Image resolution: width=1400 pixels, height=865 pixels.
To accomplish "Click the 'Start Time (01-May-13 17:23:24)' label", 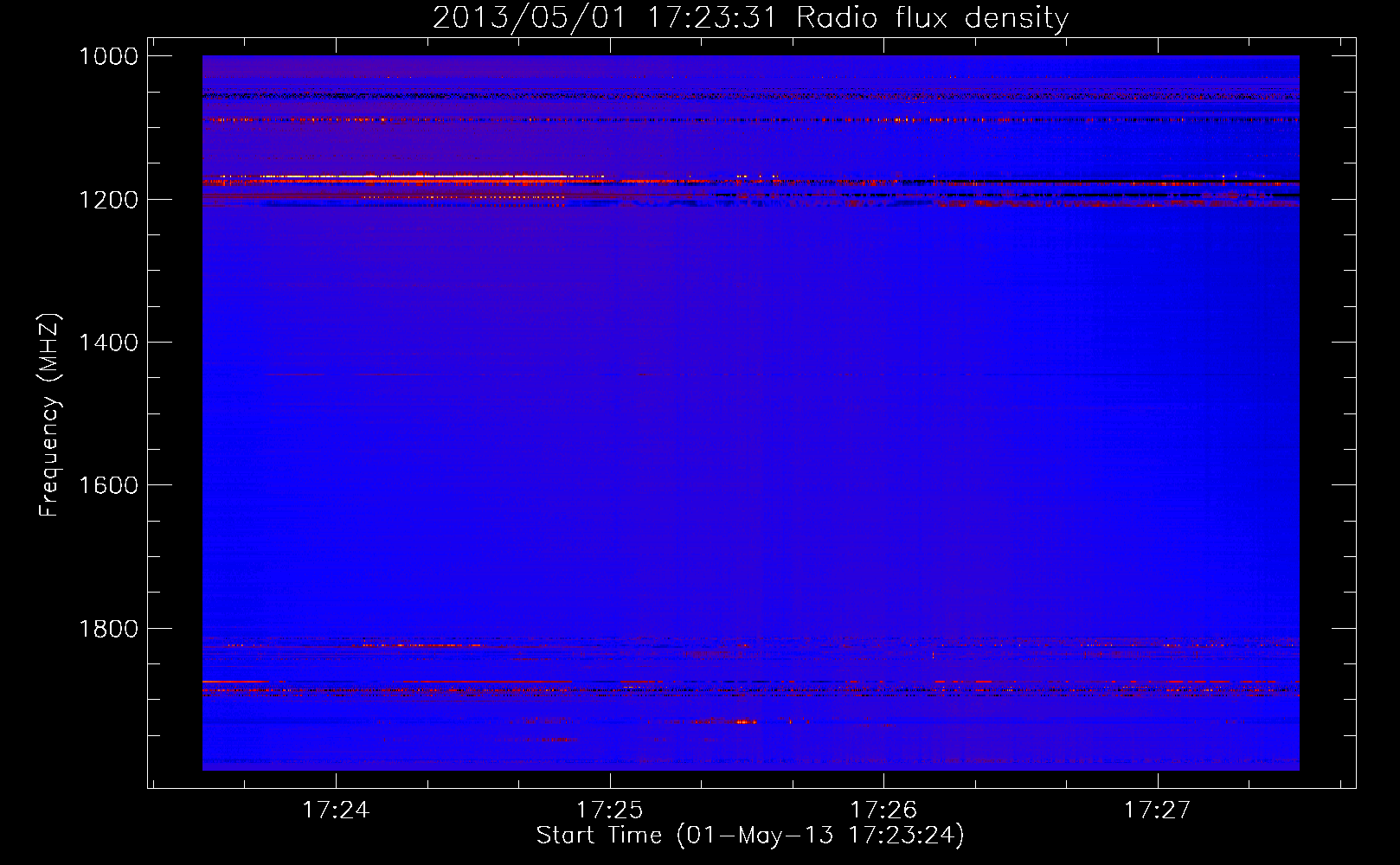I will (750, 836).
